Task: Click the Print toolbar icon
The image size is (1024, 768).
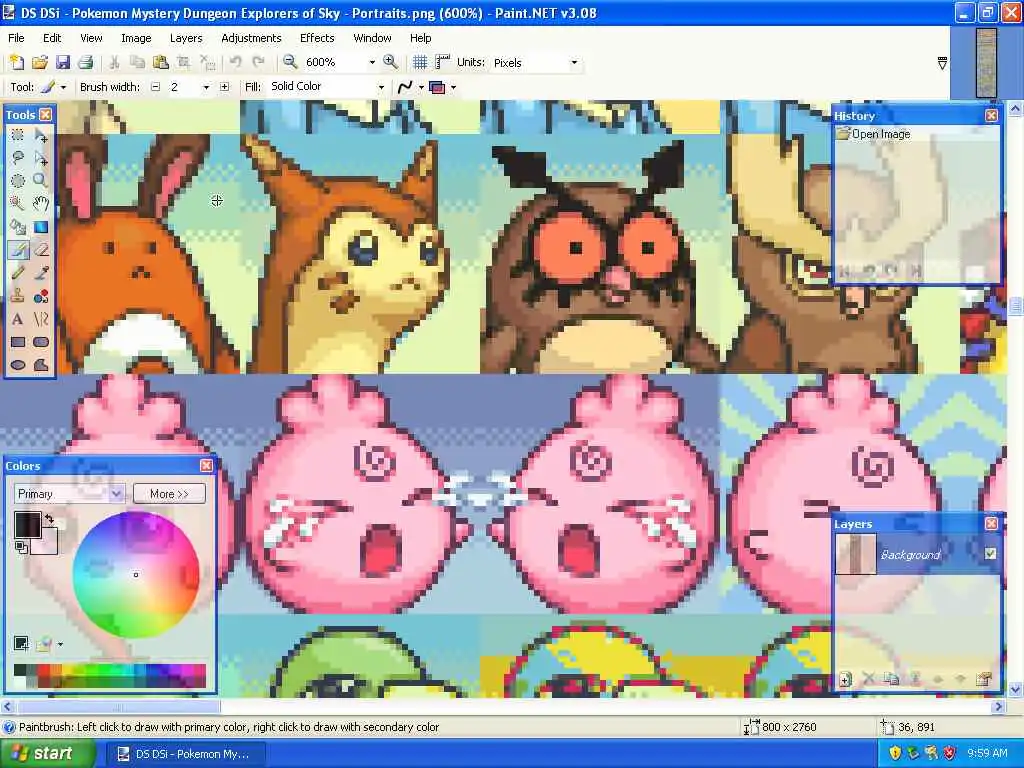Action: tap(86, 63)
